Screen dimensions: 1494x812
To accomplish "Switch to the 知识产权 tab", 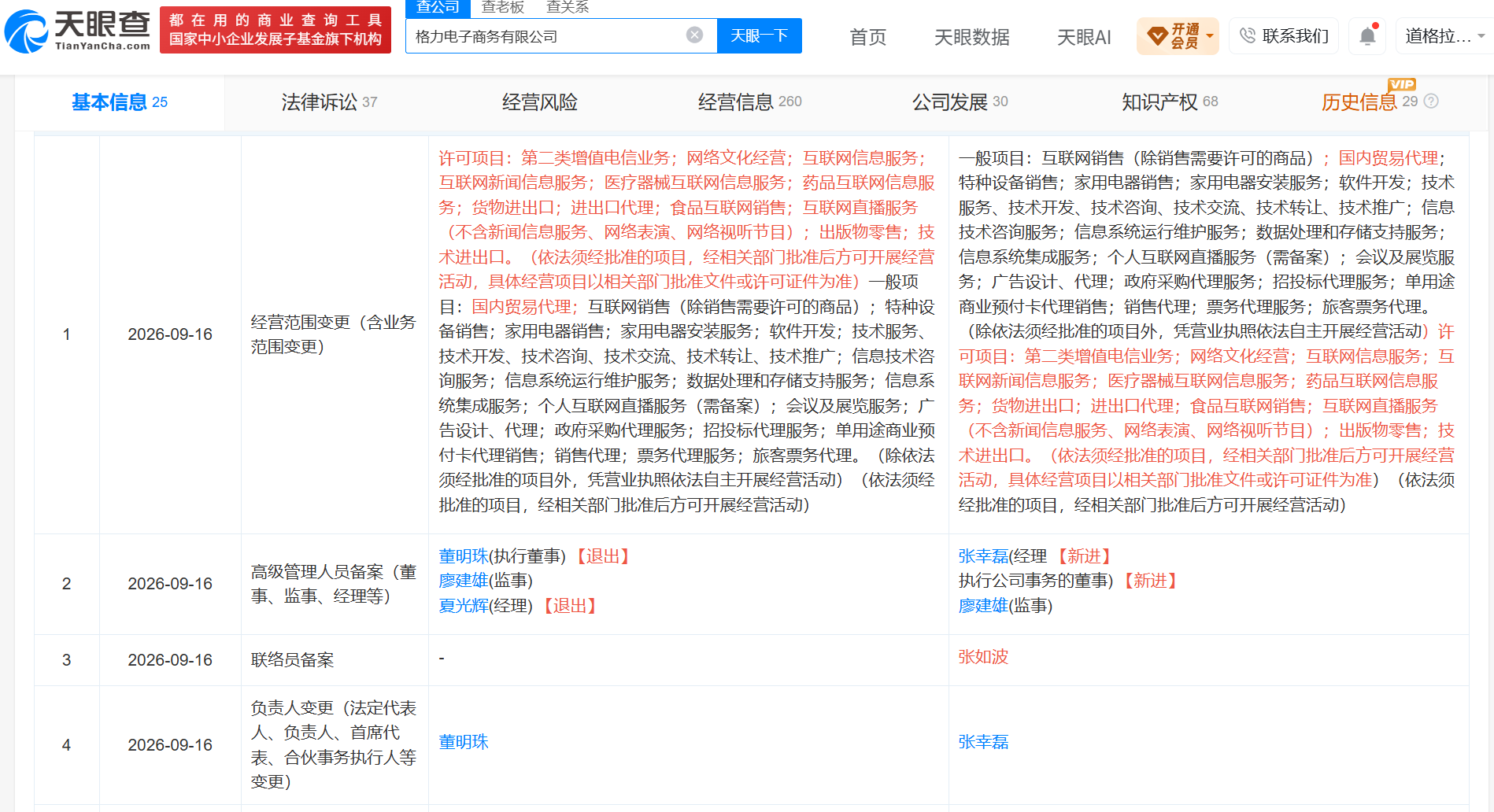I will (1170, 102).
